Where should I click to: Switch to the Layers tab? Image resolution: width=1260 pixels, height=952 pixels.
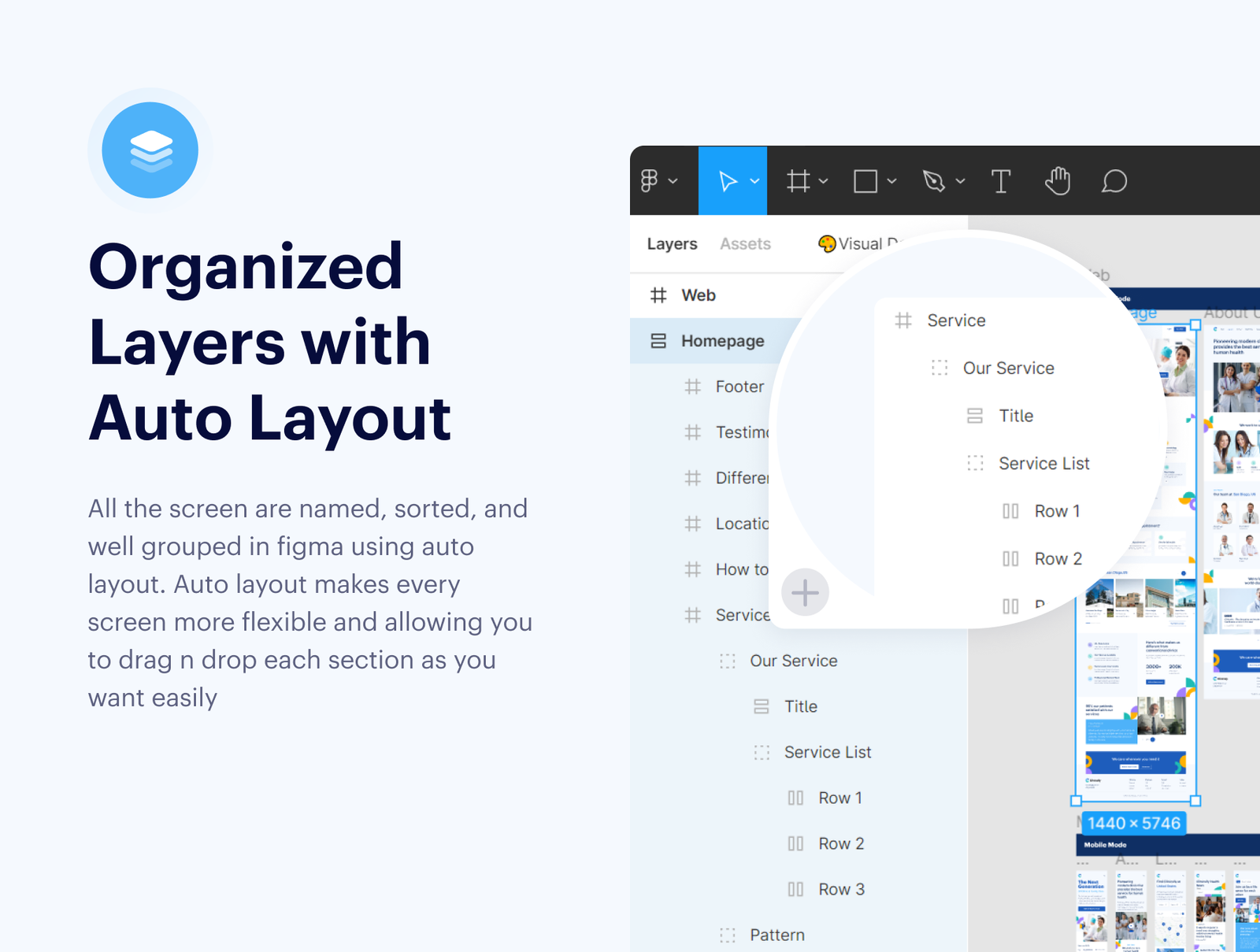pos(672,244)
